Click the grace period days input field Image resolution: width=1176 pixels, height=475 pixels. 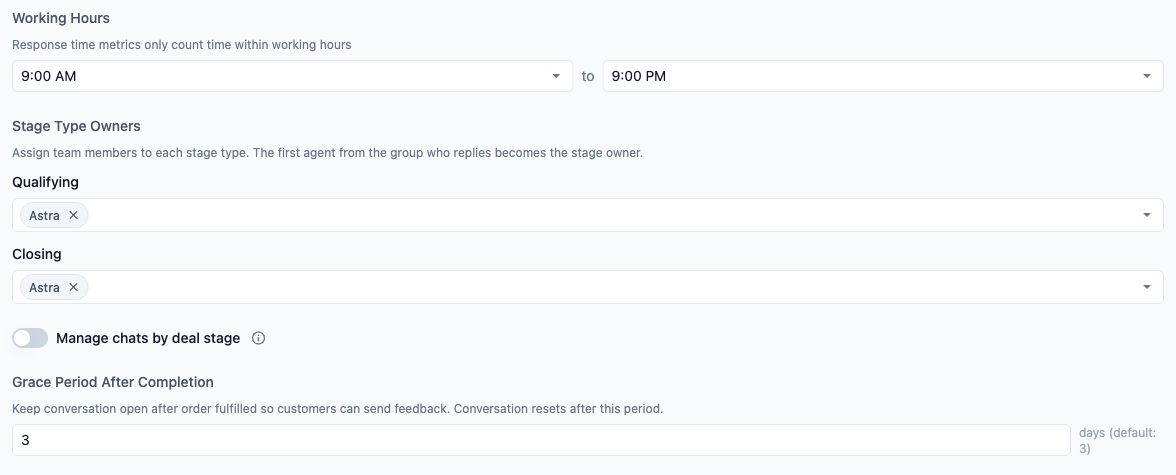pyautogui.click(x=542, y=440)
